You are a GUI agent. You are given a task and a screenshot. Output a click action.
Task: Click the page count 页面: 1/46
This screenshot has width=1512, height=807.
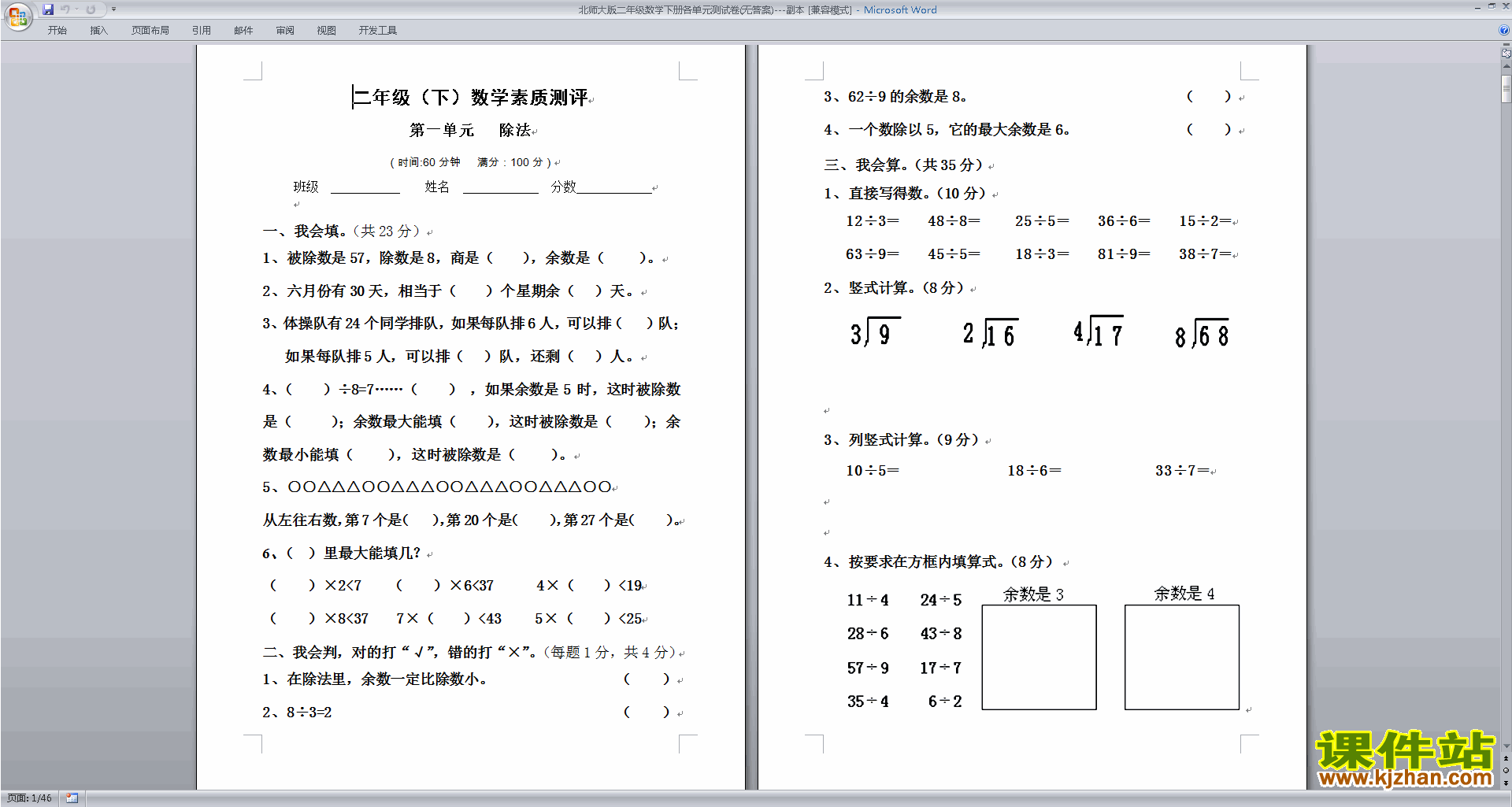coord(29,798)
